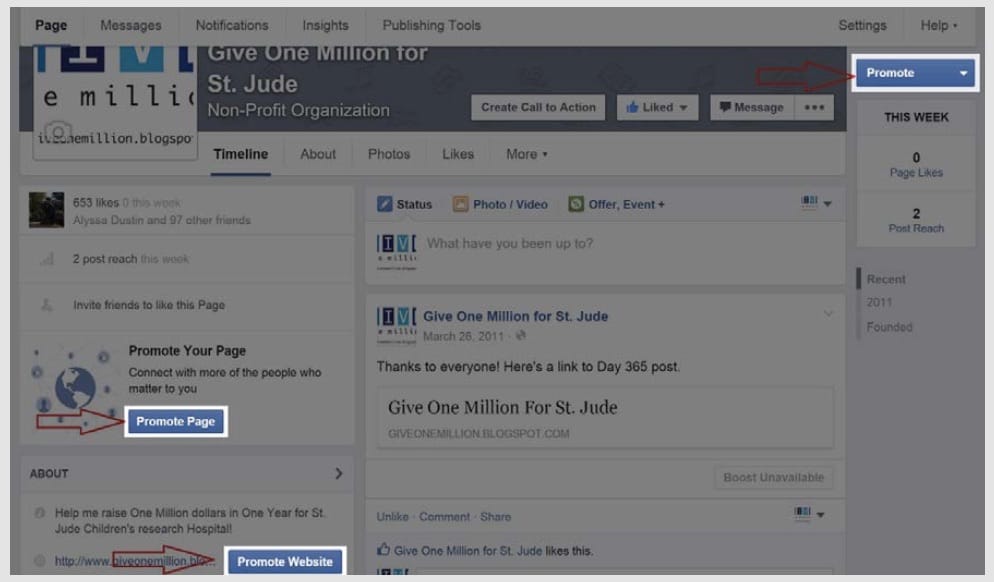Select Photo / Video composer option
The height and width of the screenshot is (582, 994).
click(x=500, y=204)
